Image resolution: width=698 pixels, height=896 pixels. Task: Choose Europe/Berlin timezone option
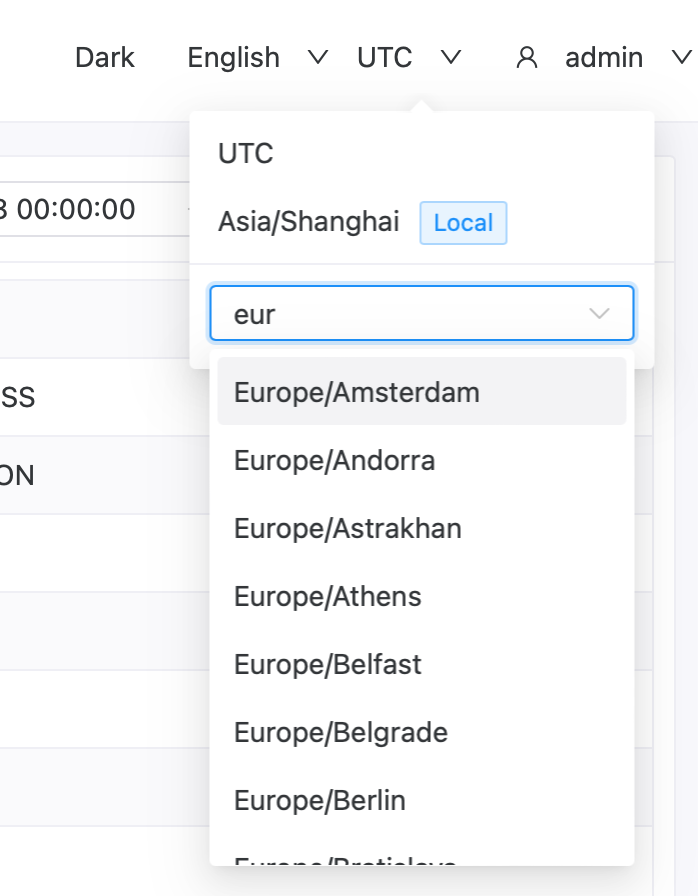[320, 801]
